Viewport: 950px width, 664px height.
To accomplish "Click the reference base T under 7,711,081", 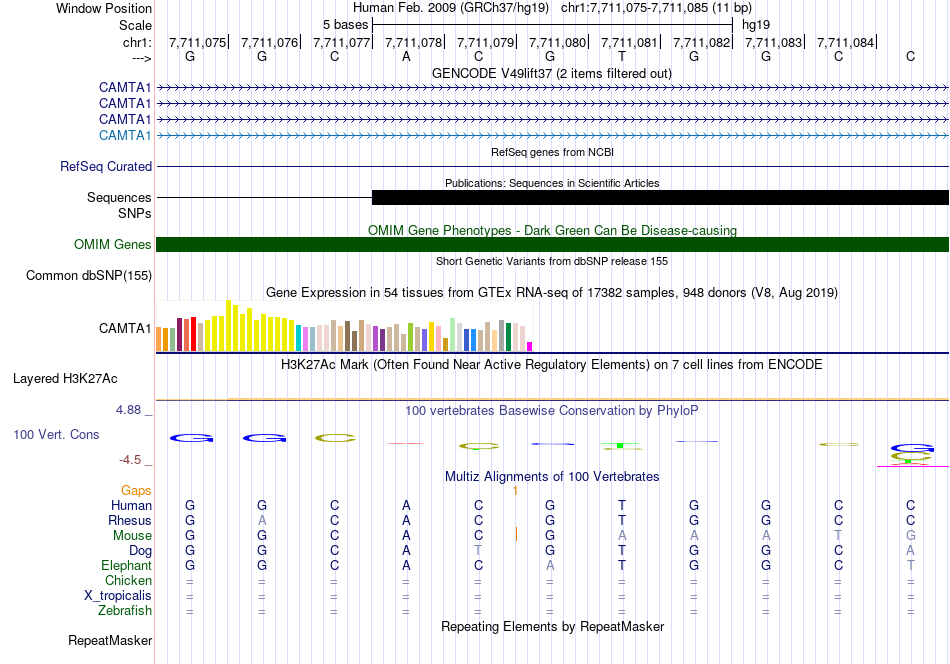I will click(622, 56).
